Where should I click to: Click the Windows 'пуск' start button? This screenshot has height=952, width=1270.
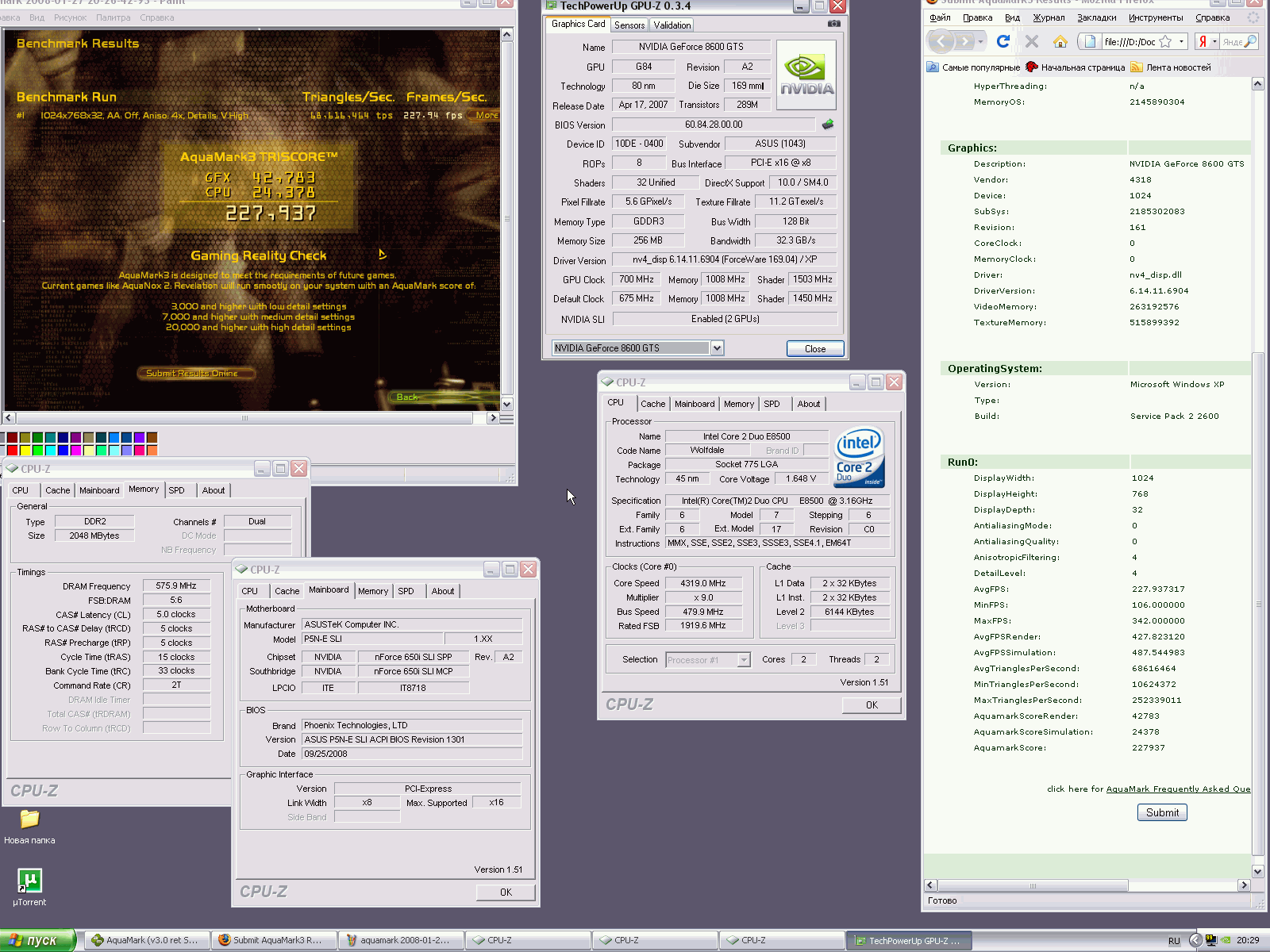coord(37,940)
